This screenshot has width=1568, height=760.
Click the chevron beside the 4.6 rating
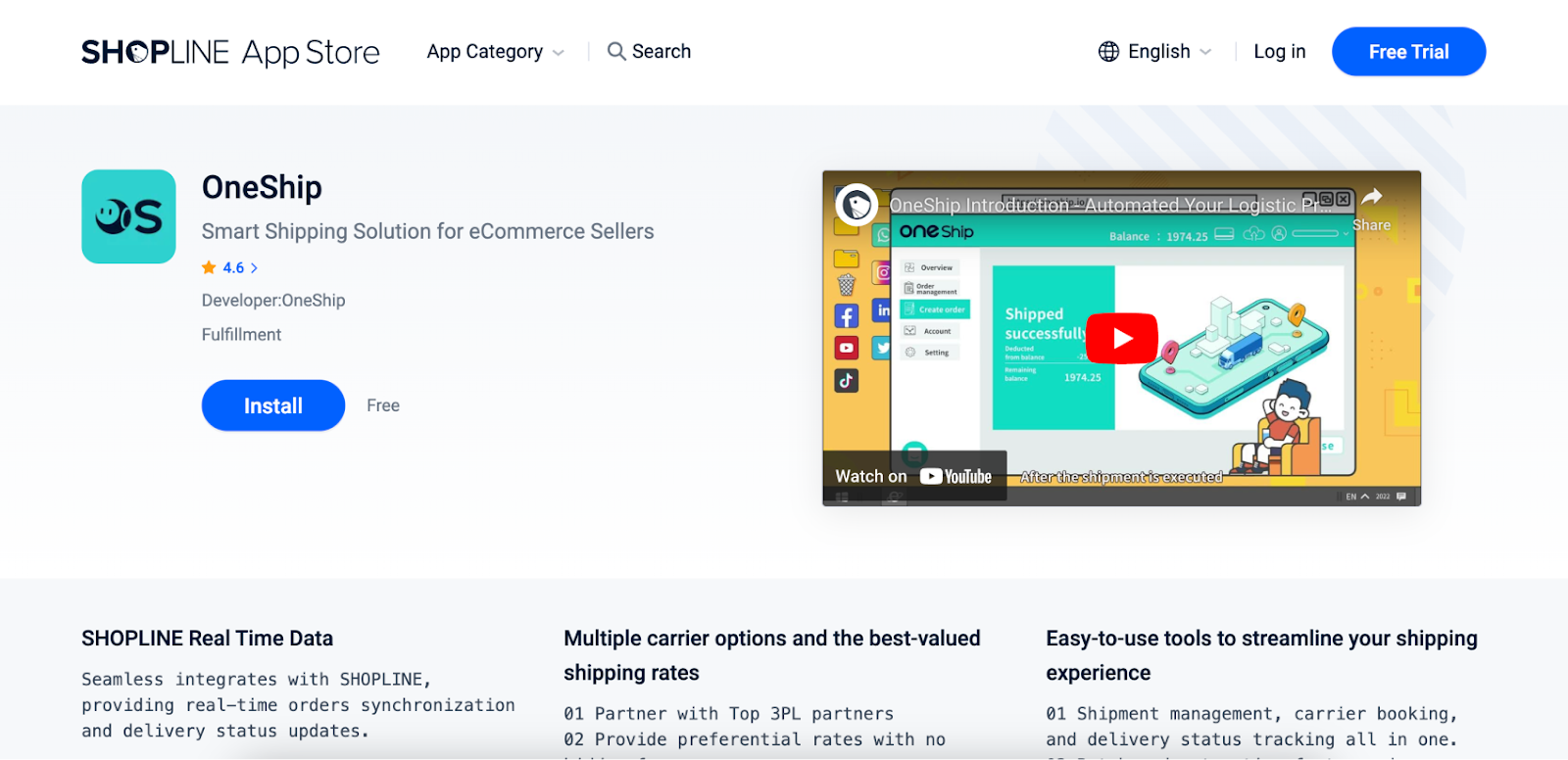click(254, 267)
